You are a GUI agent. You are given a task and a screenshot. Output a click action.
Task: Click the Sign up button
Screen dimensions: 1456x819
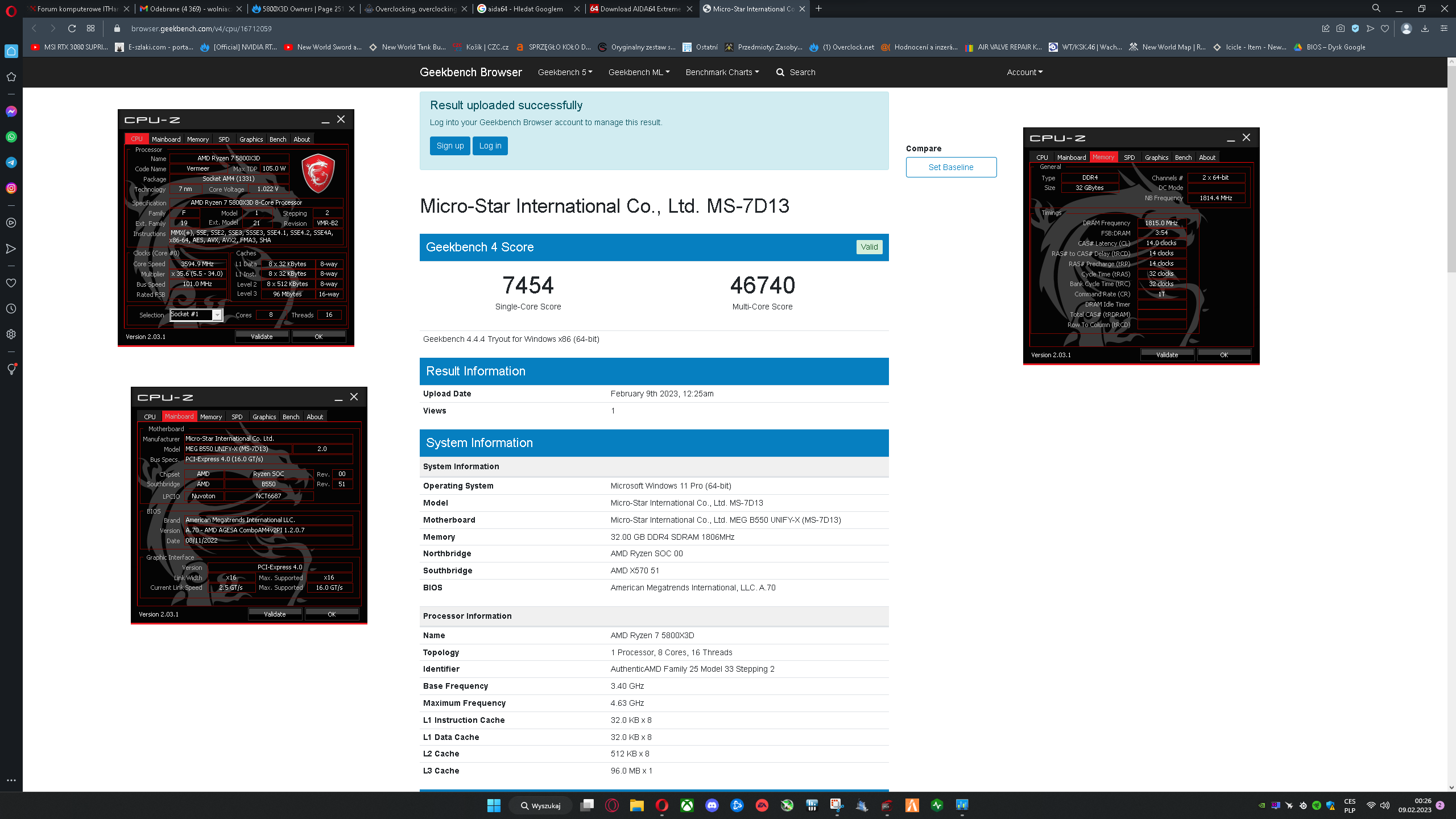pos(450,146)
